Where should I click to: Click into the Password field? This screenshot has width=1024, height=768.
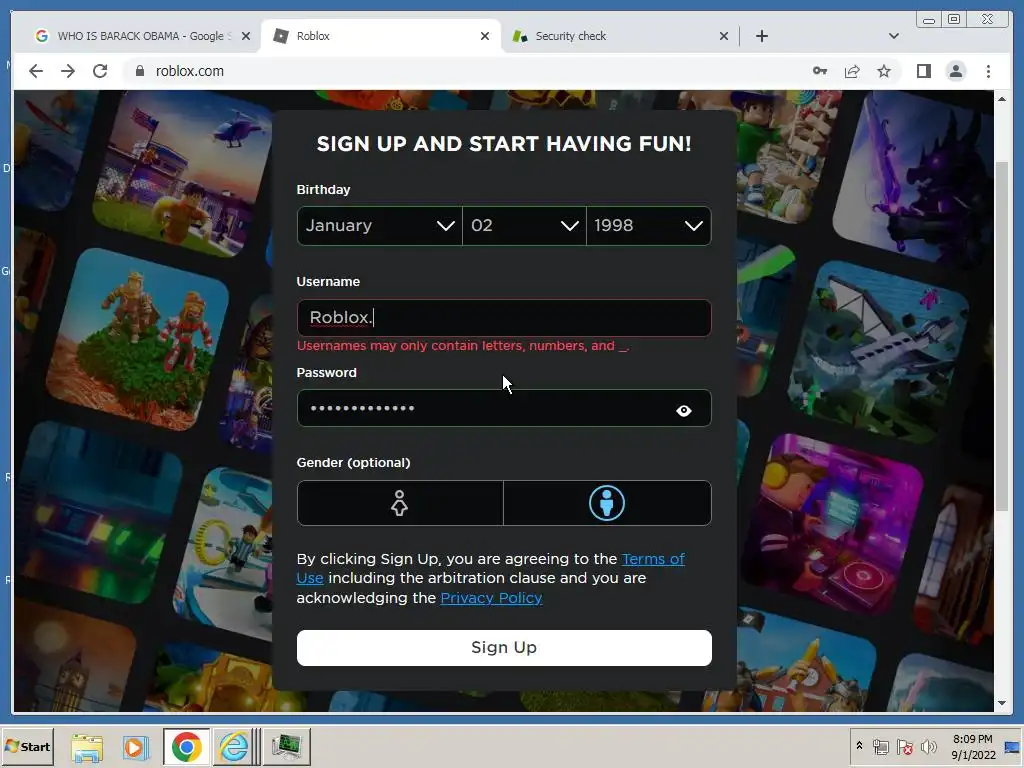click(504, 408)
